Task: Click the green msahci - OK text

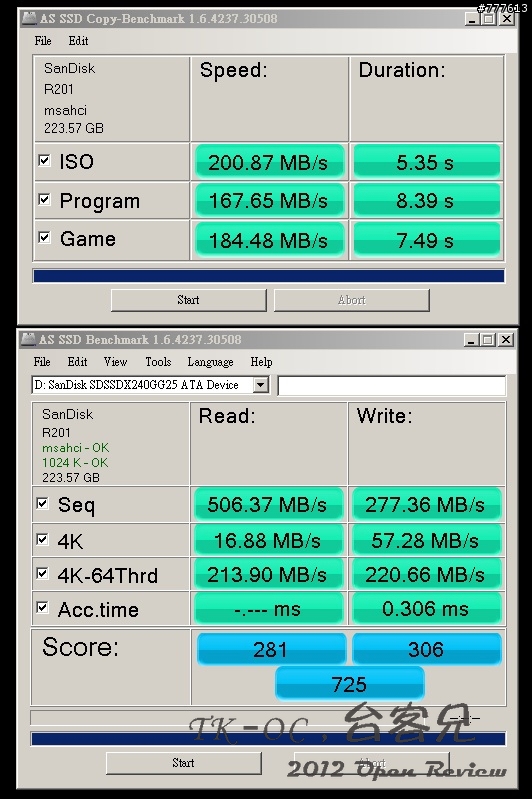Action: pos(75,447)
